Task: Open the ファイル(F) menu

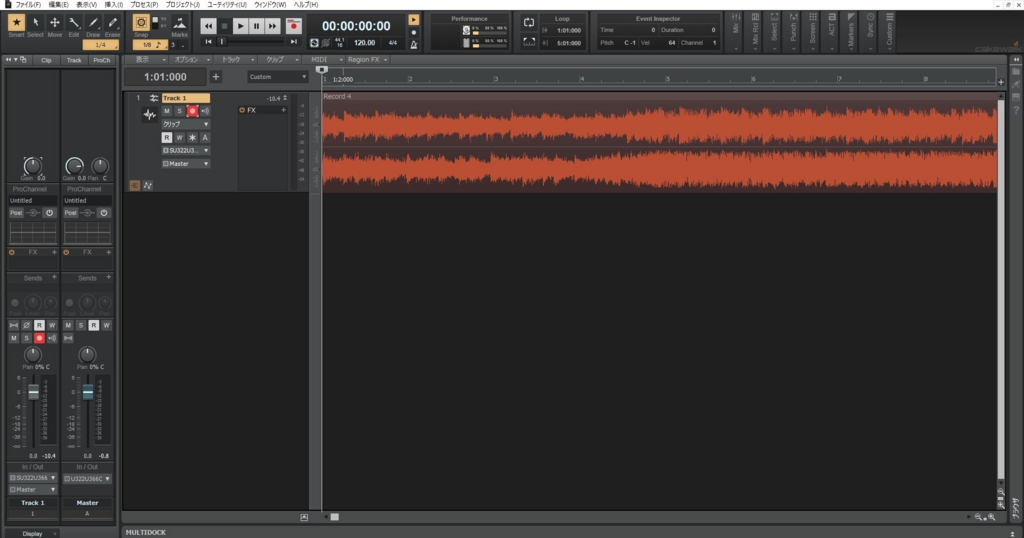Action: (x=28, y=5)
